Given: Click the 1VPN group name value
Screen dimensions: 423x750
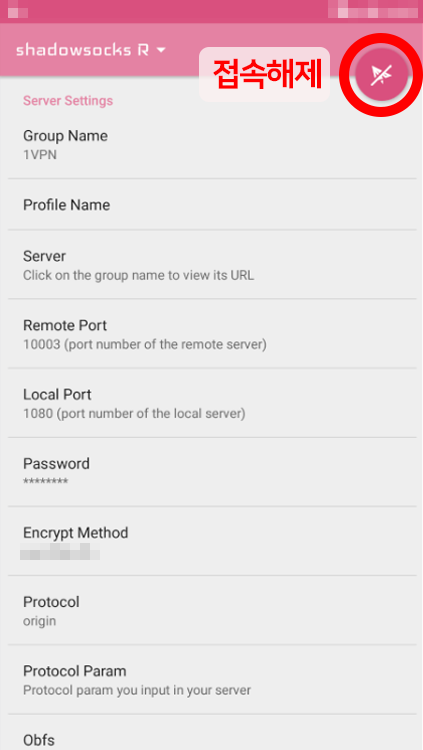Looking at the screenshot, I should [x=40, y=155].
